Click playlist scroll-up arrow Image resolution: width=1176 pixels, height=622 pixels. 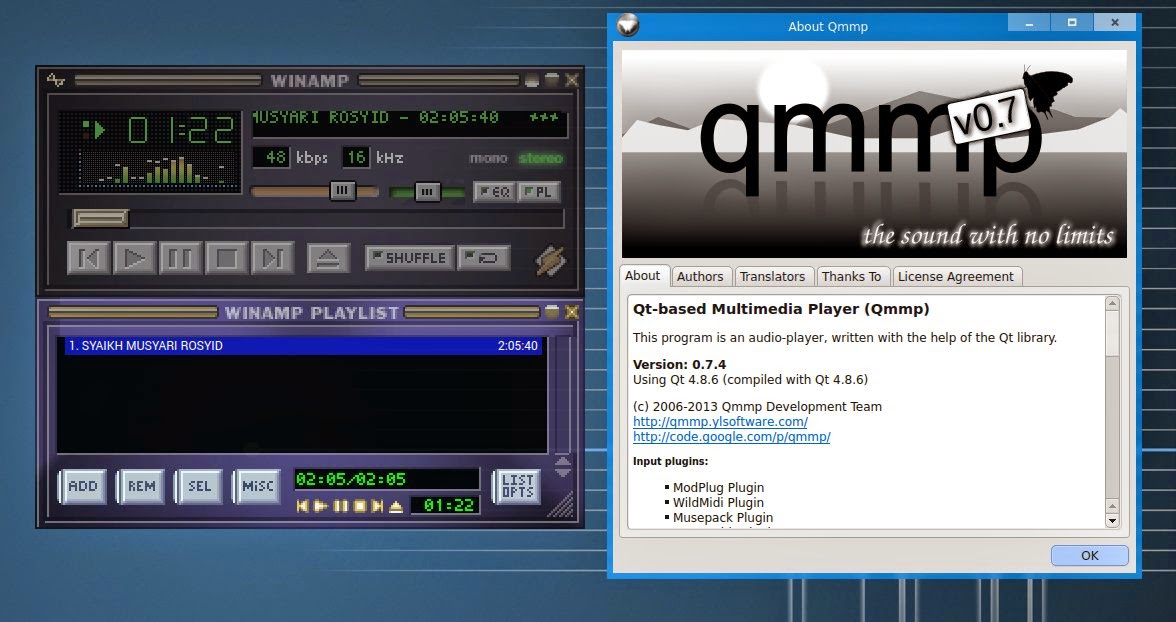click(x=562, y=461)
